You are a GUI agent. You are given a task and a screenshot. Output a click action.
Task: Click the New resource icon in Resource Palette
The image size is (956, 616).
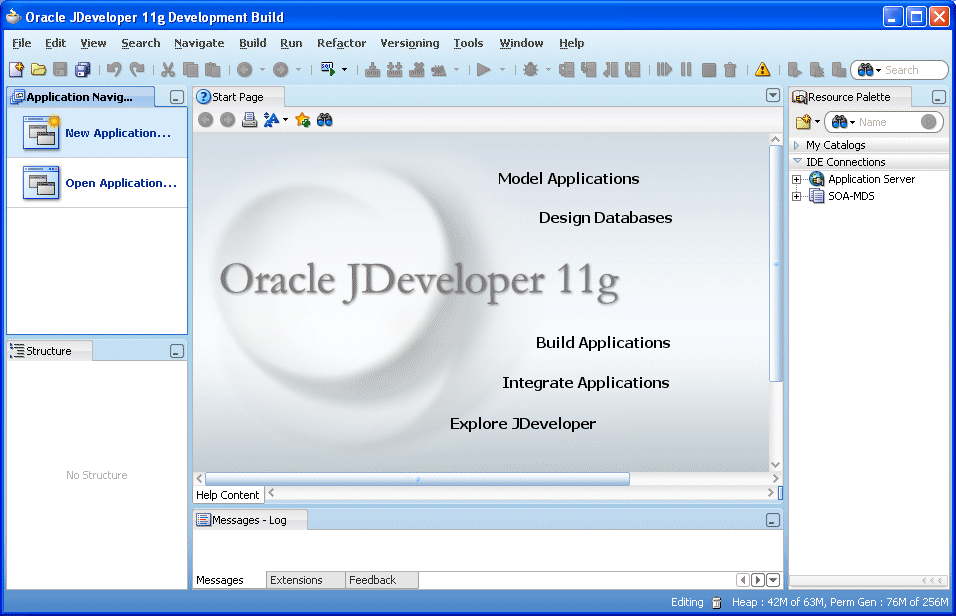pyautogui.click(x=804, y=122)
